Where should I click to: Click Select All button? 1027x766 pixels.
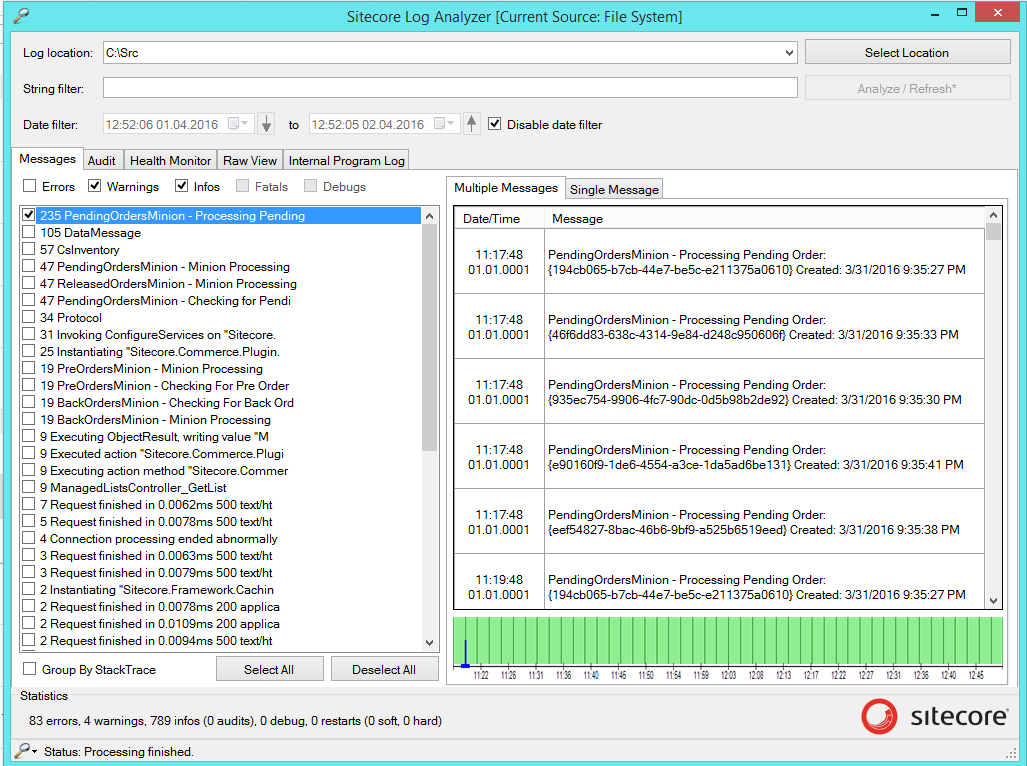[269, 669]
